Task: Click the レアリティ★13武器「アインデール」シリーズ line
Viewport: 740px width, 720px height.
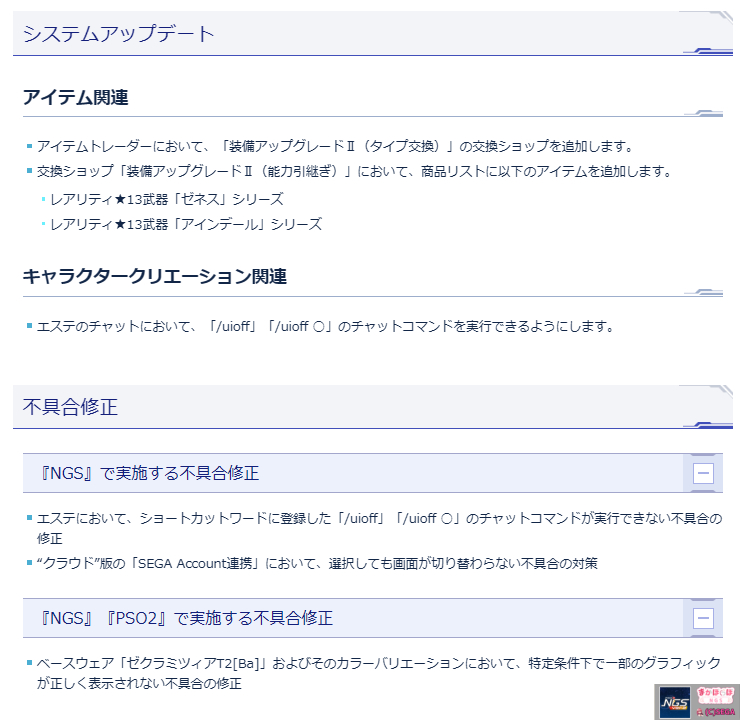Action: [x=186, y=224]
